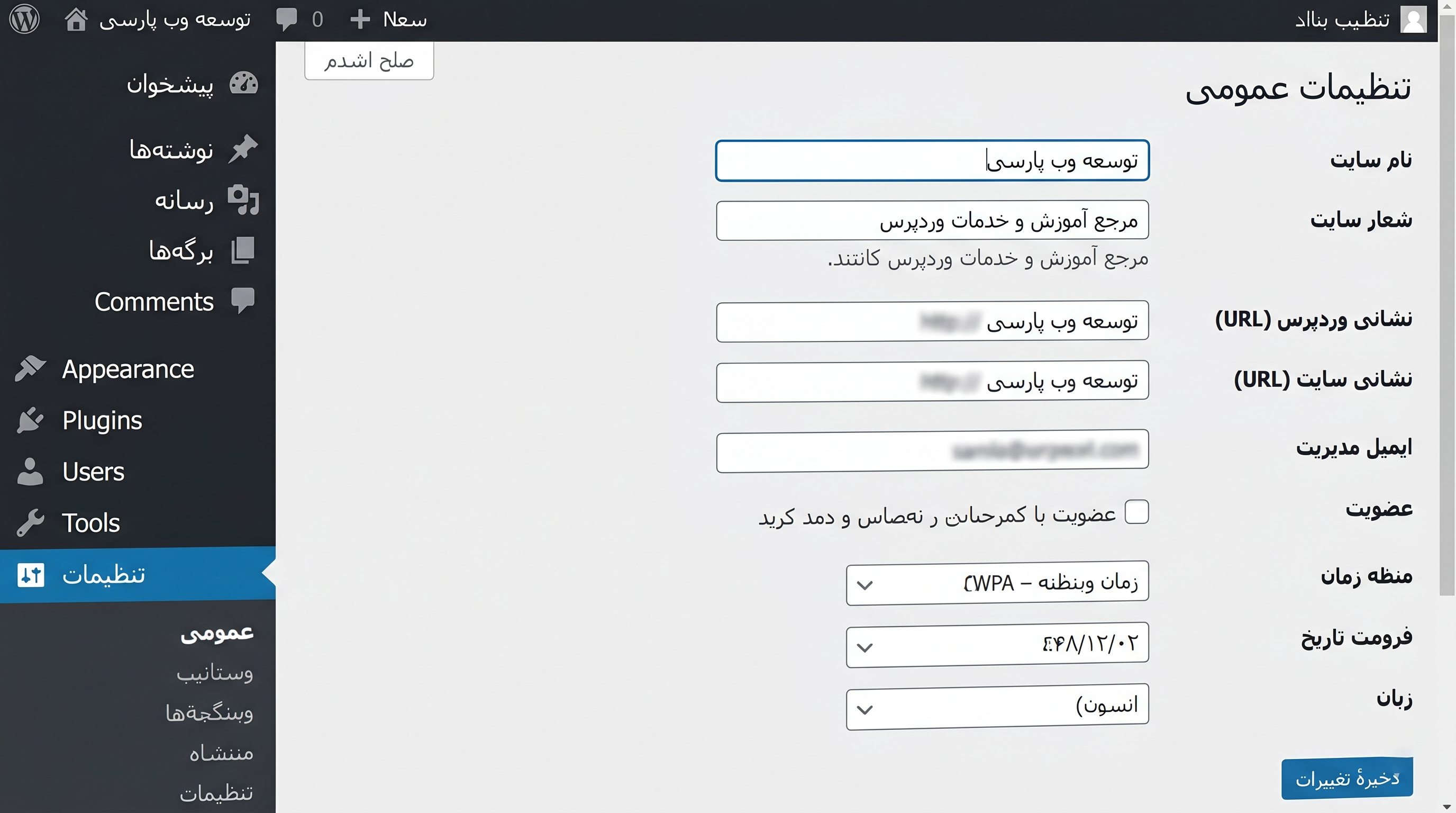Click the صلح اشدم tab button
The image size is (1456, 813).
(369, 60)
